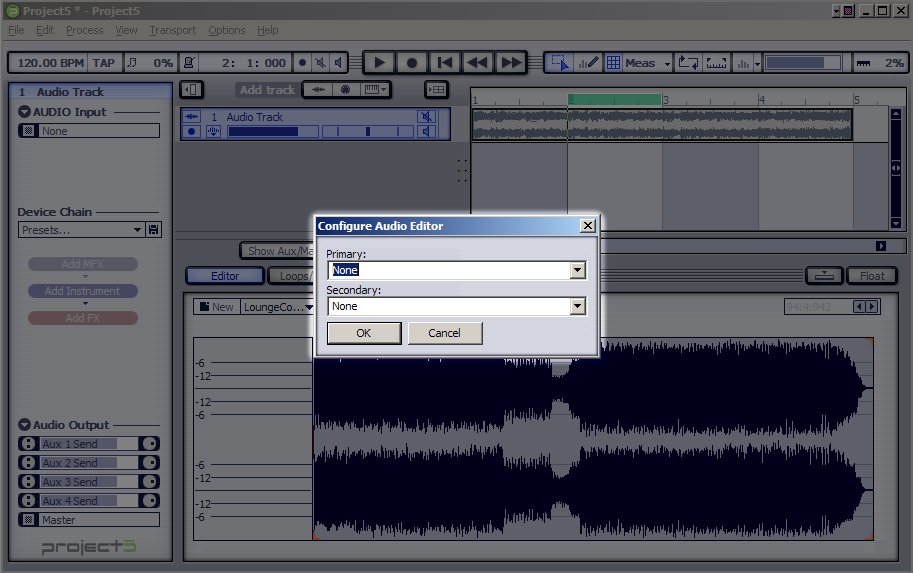Click the Add FX button
913x573 pixels.
(x=83, y=318)
